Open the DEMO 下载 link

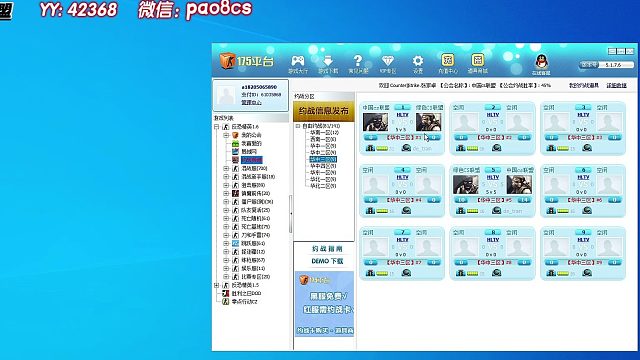pos(327,261)
